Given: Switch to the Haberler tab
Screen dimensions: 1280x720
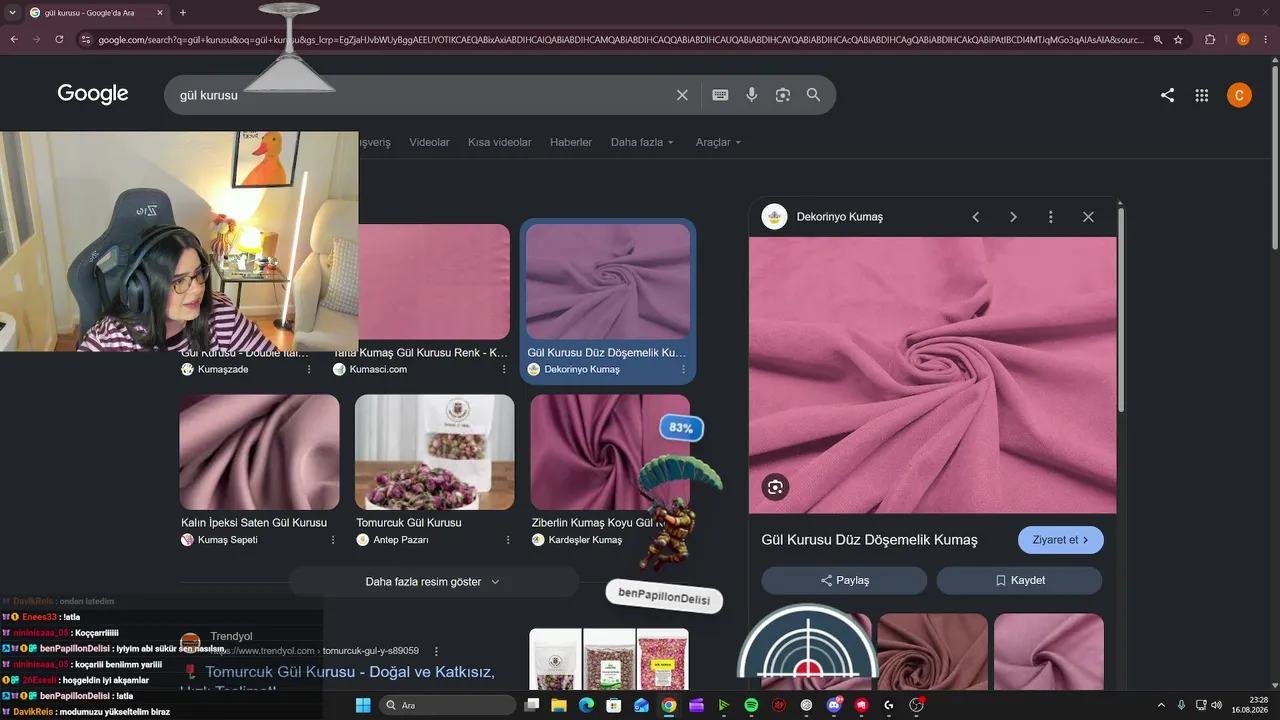Looking at the screenshot, I should click(x=571, y=142).
